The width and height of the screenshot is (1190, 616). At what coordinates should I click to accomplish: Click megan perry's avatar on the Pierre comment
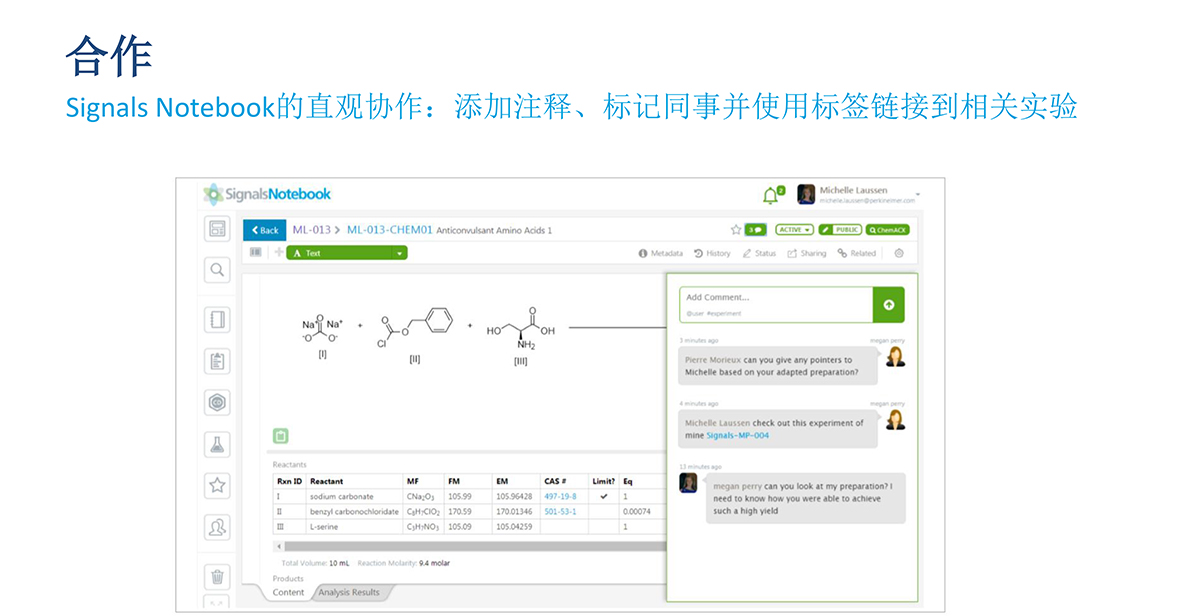pyautogui.click(x=896, y=357)
